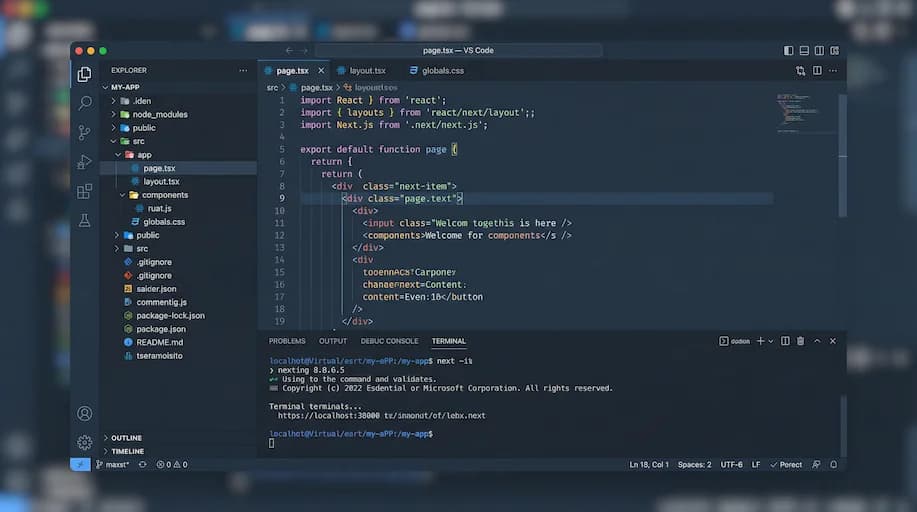Go forward with the title bar arrow
917x512 pixels.
(304, 51)
